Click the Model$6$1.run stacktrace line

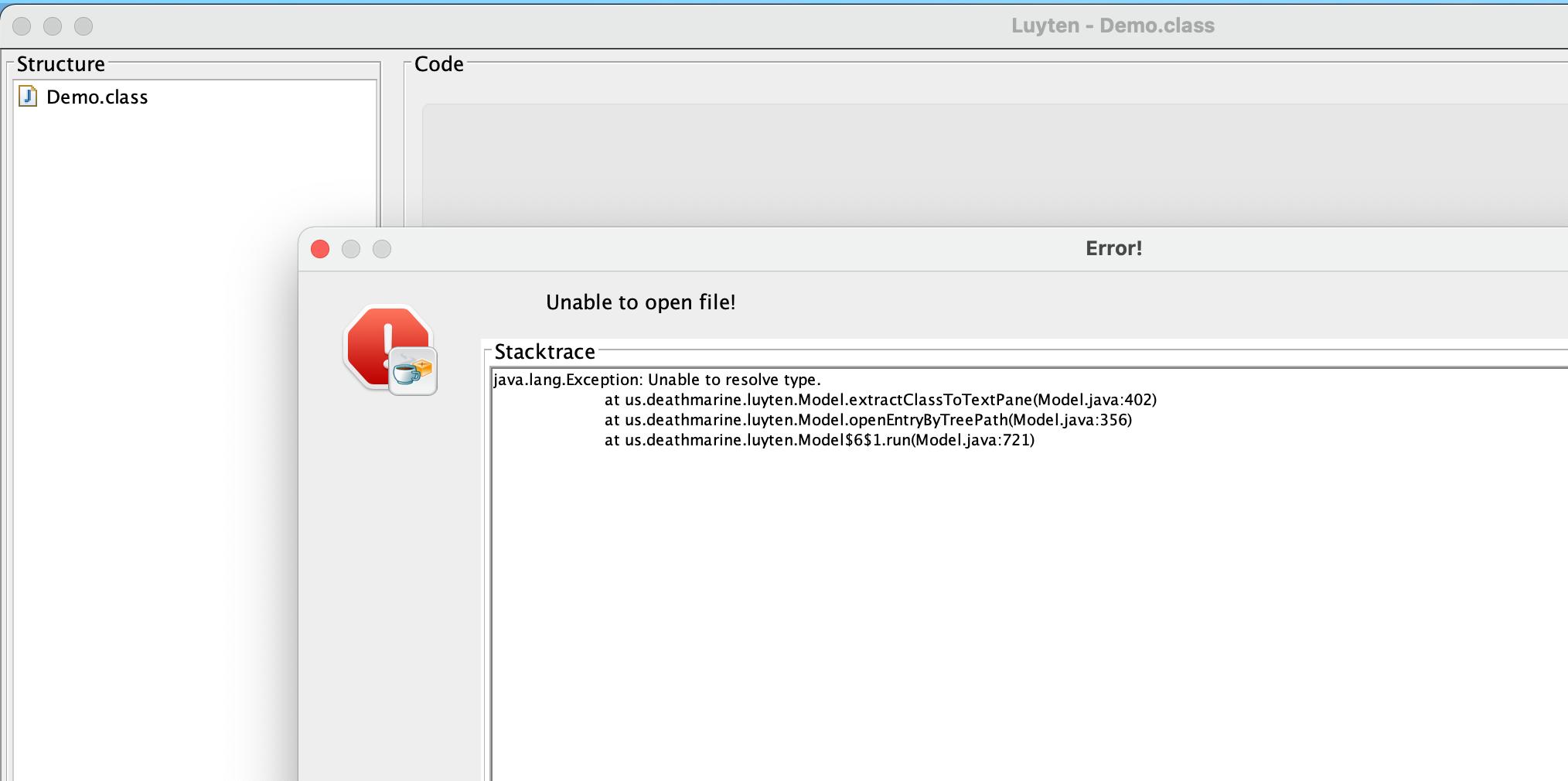coord(820,440)
